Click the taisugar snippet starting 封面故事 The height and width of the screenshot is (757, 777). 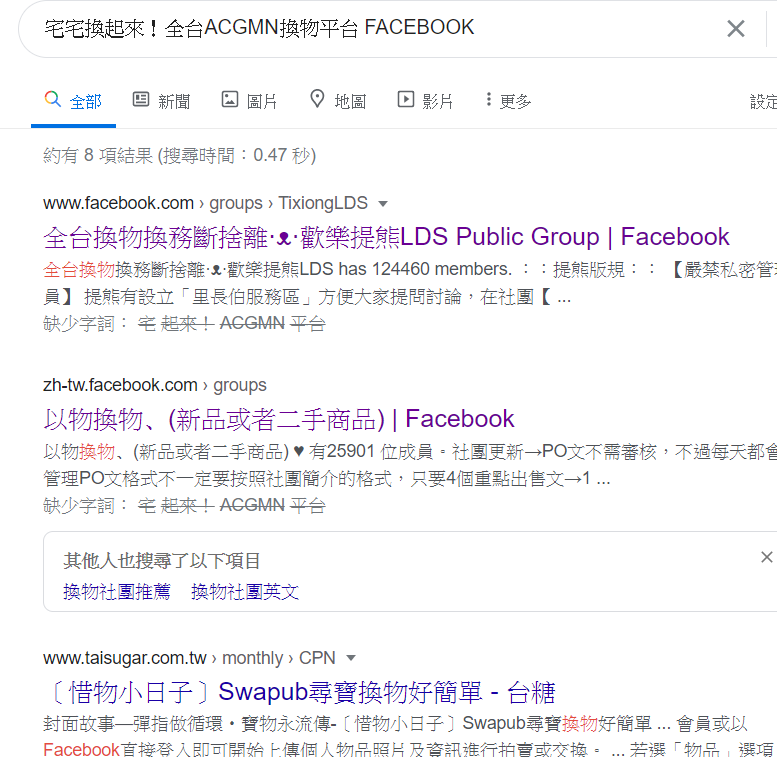point(410,737)
